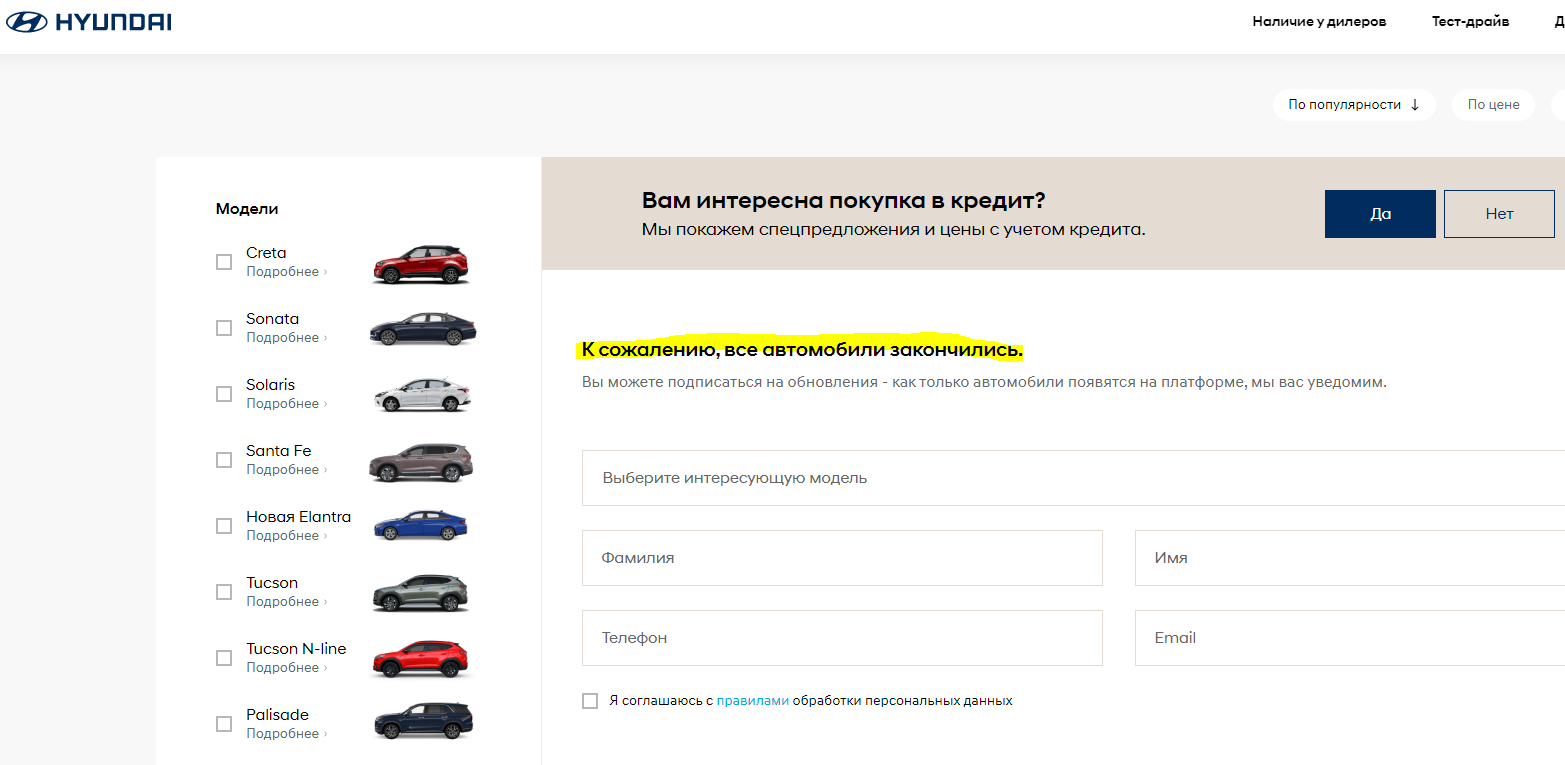This screenshot has height=765, width=1565.
Task: Focus the Email input field
Action: 1350,638
